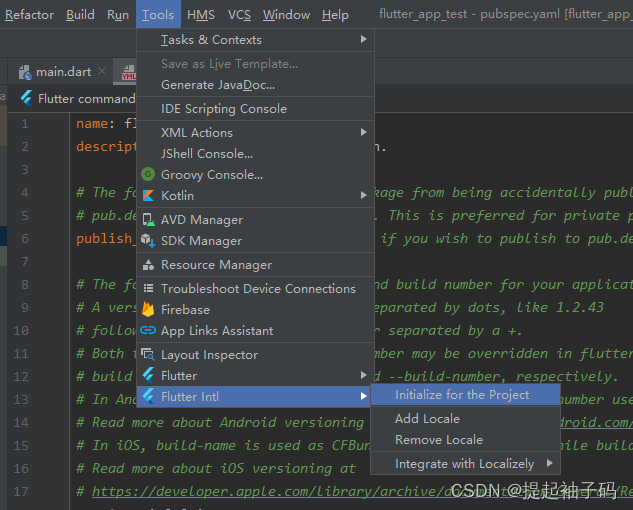Click the Flutter Intl logo icon

pos(149,397)
